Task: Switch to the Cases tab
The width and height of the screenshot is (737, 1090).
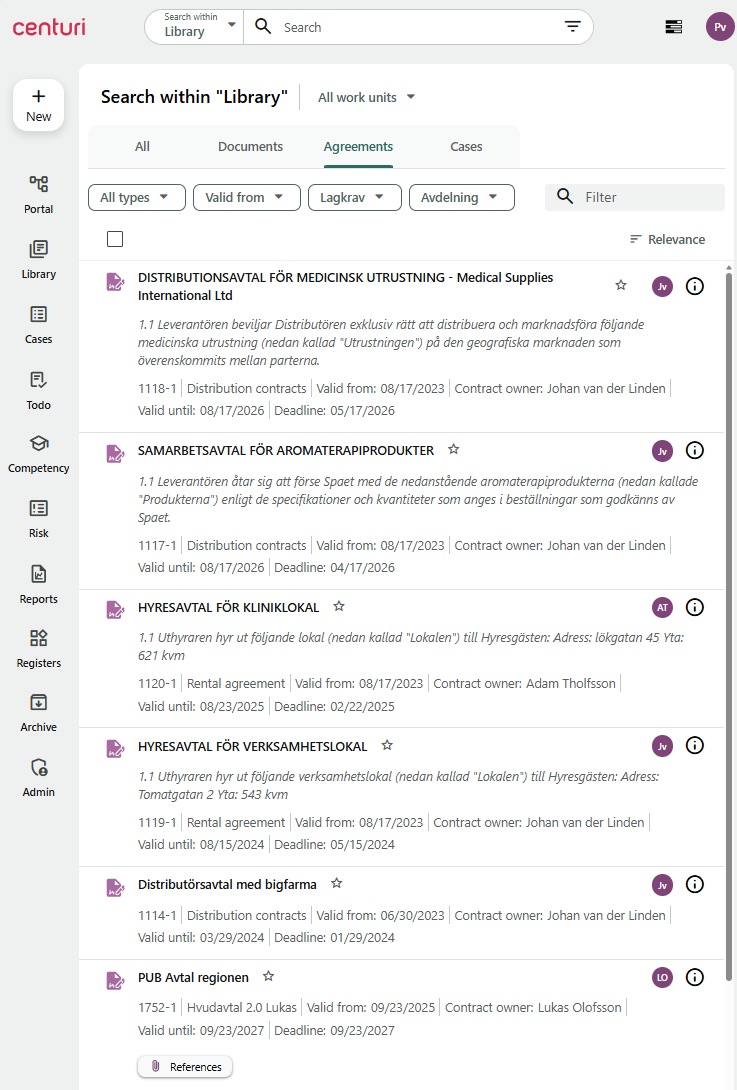Action: coord(466,147)
